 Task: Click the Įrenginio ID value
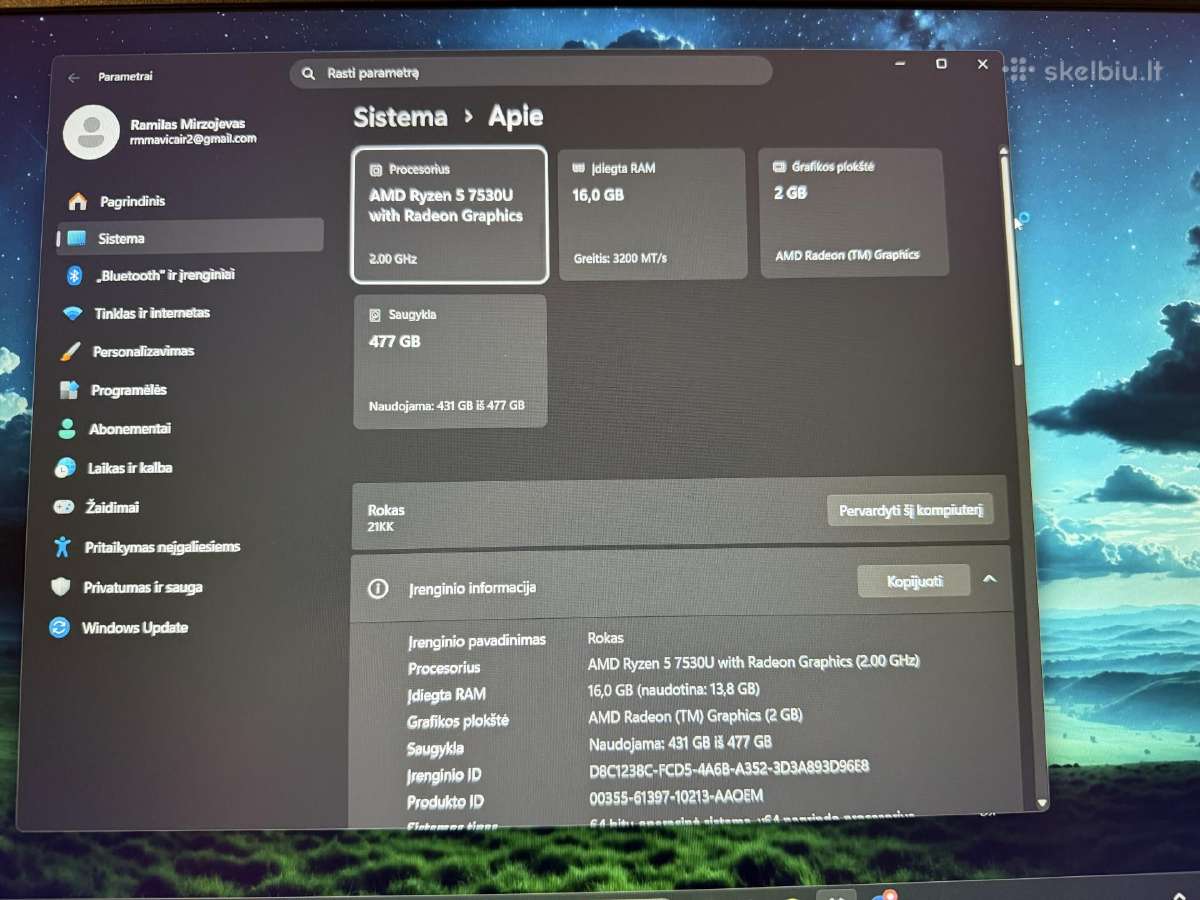click(729, 768)
